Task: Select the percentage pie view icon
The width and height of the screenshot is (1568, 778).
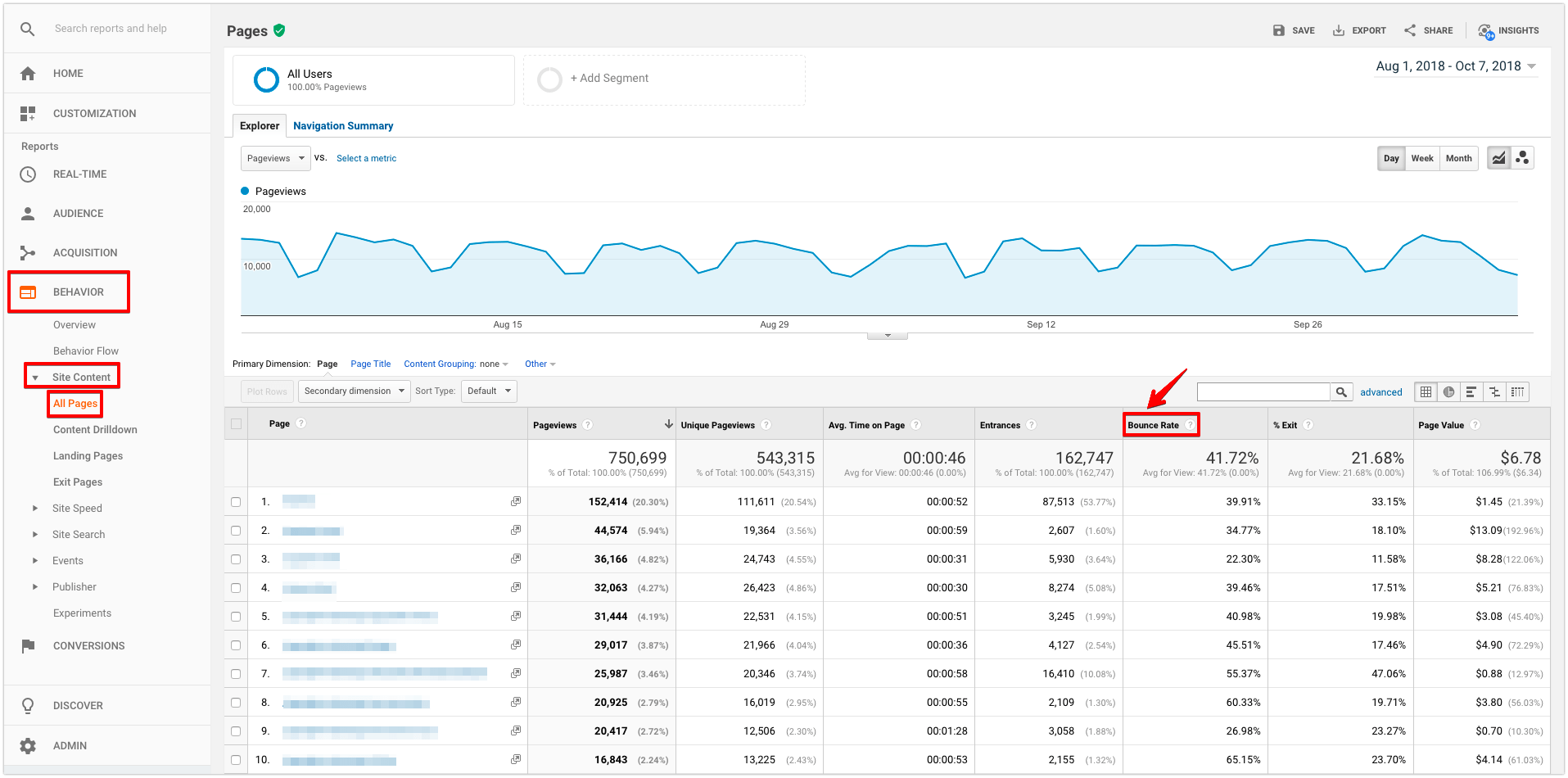Action: (x=1448, y=392)
